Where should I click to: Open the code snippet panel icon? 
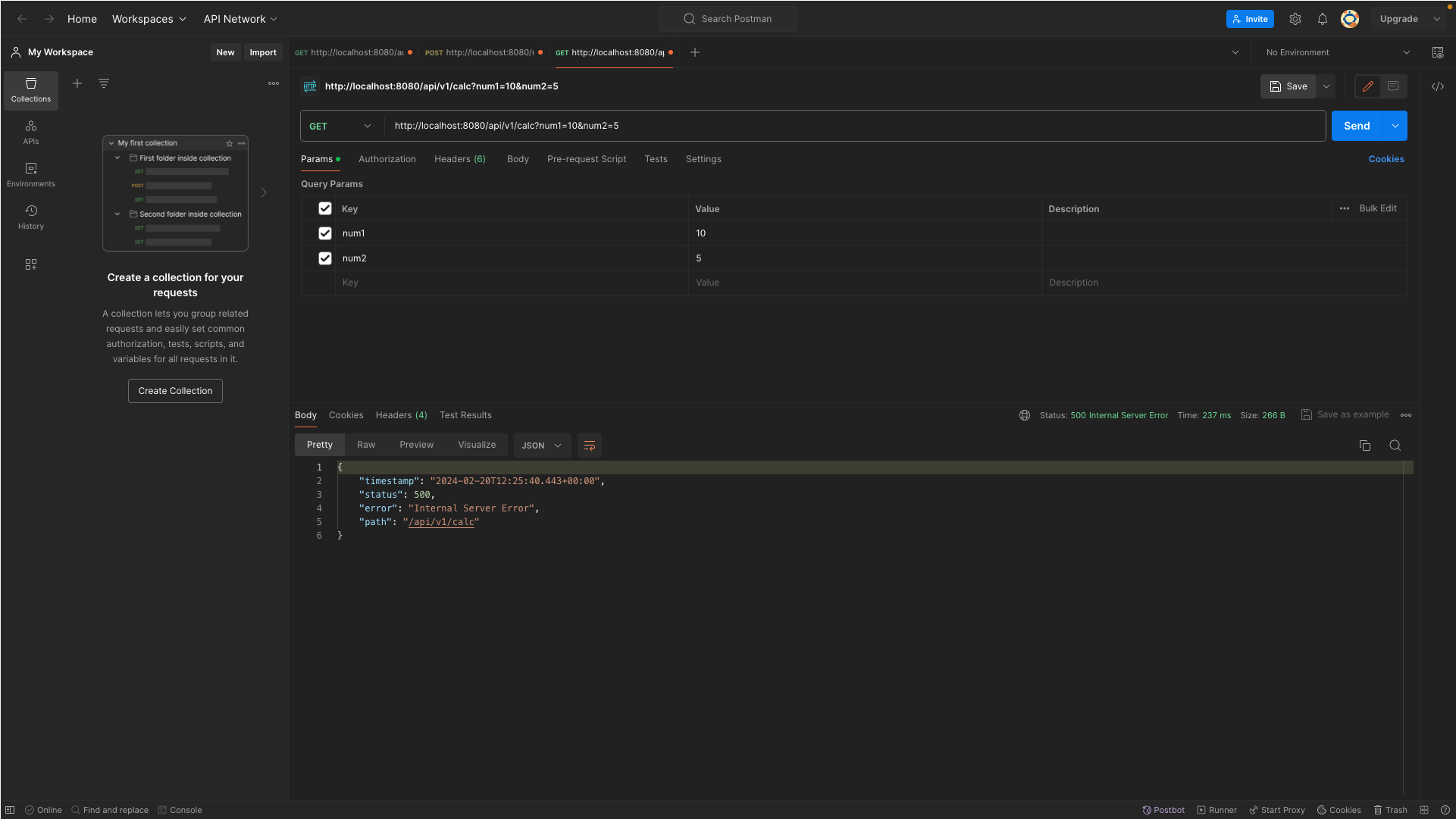[x=1438, y=86]
